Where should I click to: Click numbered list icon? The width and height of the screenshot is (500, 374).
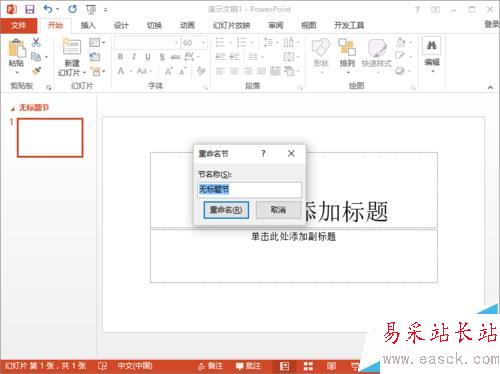241,42
